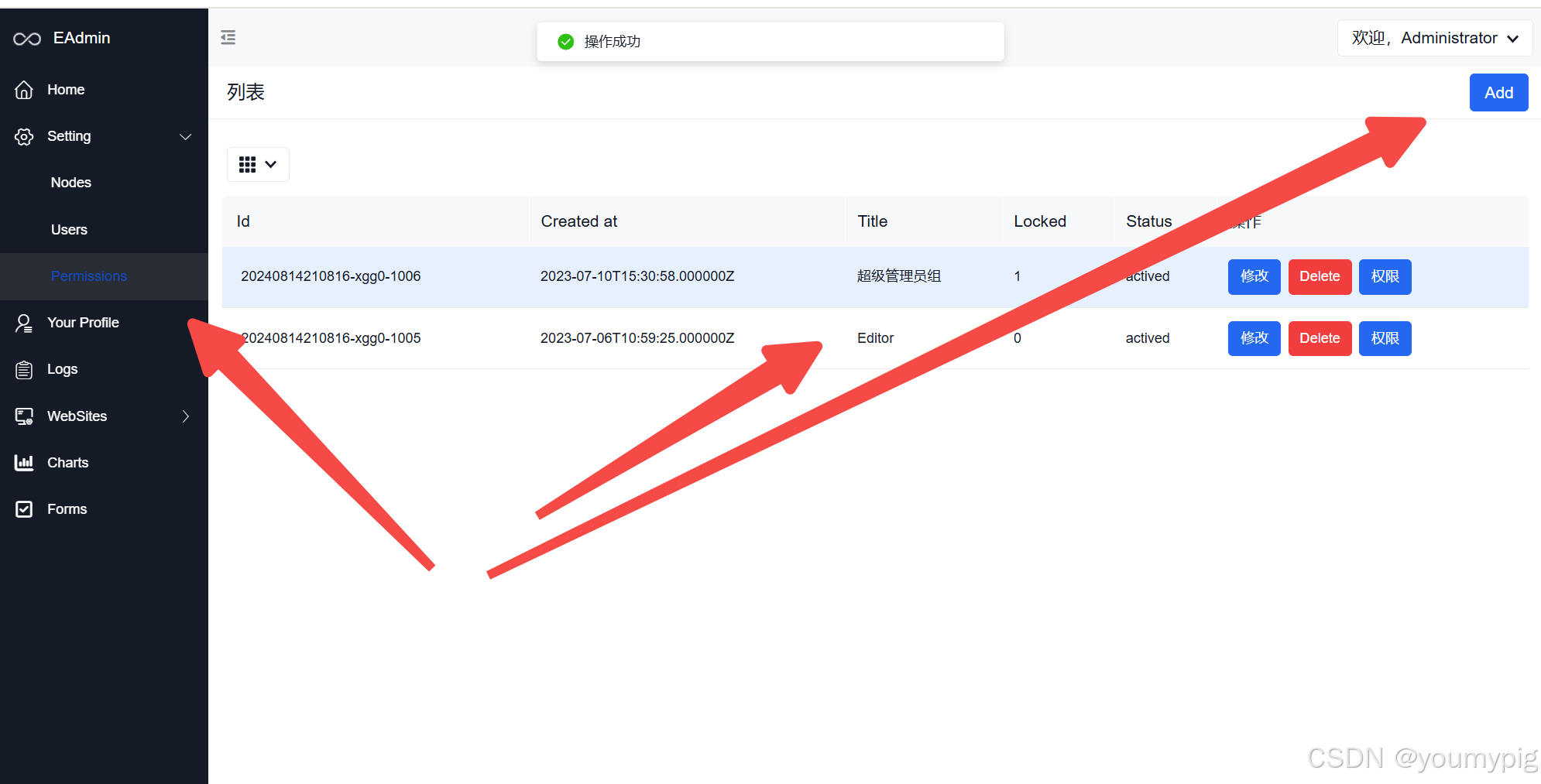Screen dimensions: 1541x784
Task: Open the Users menu item
Action: point(104,230)
